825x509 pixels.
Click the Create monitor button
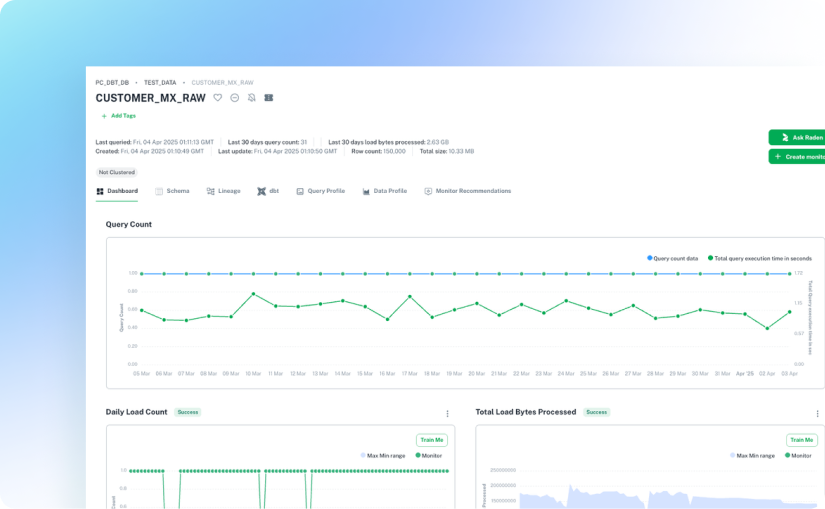(797, 156)
